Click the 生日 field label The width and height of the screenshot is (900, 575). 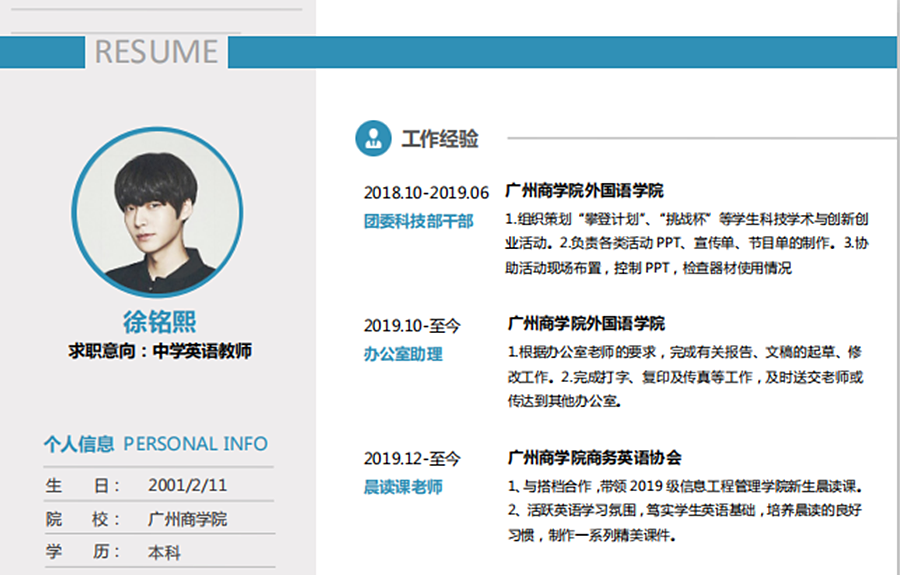coord(82,485)
